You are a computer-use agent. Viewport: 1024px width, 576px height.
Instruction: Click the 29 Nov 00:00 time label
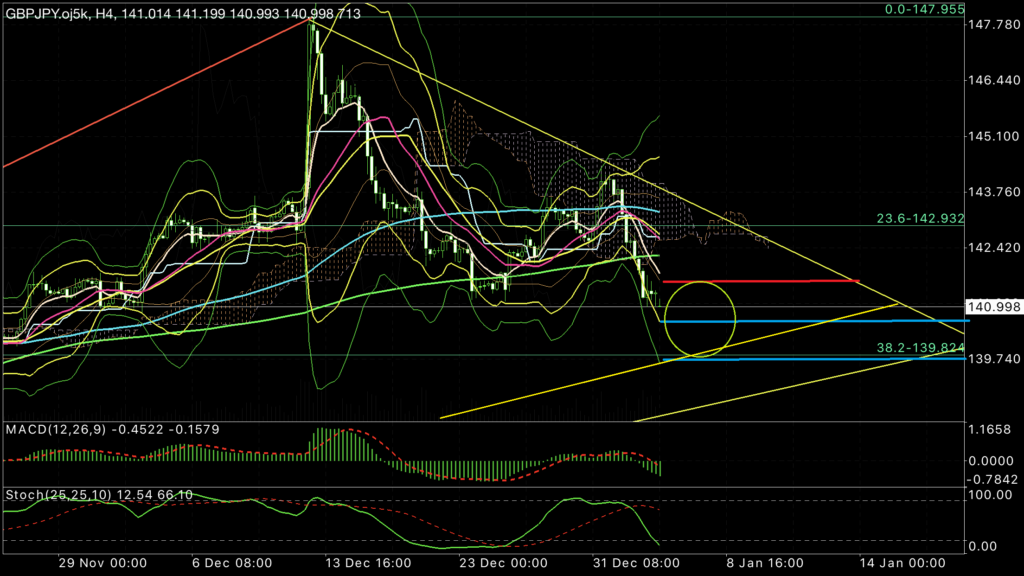(x=103, y=563)
